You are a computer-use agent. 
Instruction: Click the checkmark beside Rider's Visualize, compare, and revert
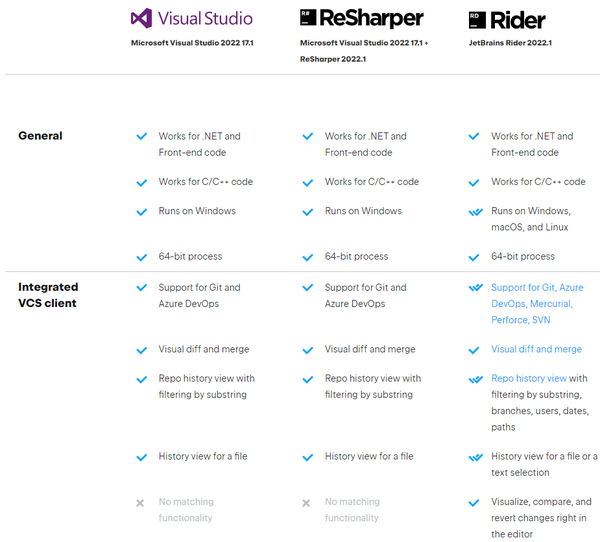click(475, 502)
